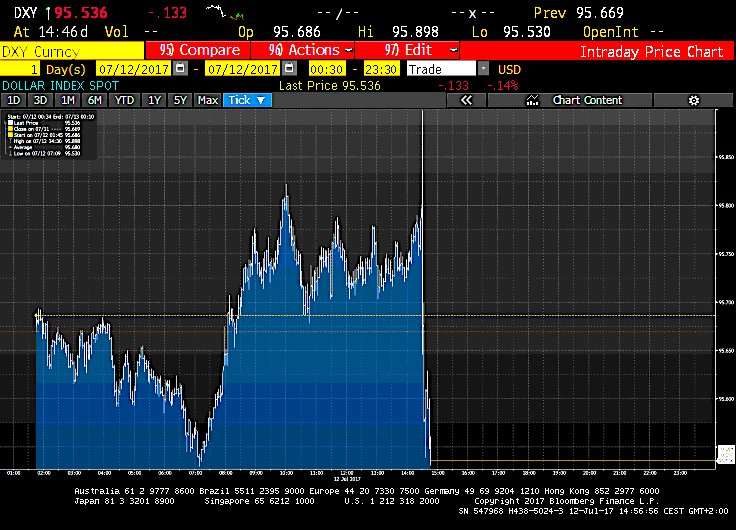The image size is (736, 530).
Task: Expand the Trade type dropdown arrow
Action: click(x=483, y=69)
